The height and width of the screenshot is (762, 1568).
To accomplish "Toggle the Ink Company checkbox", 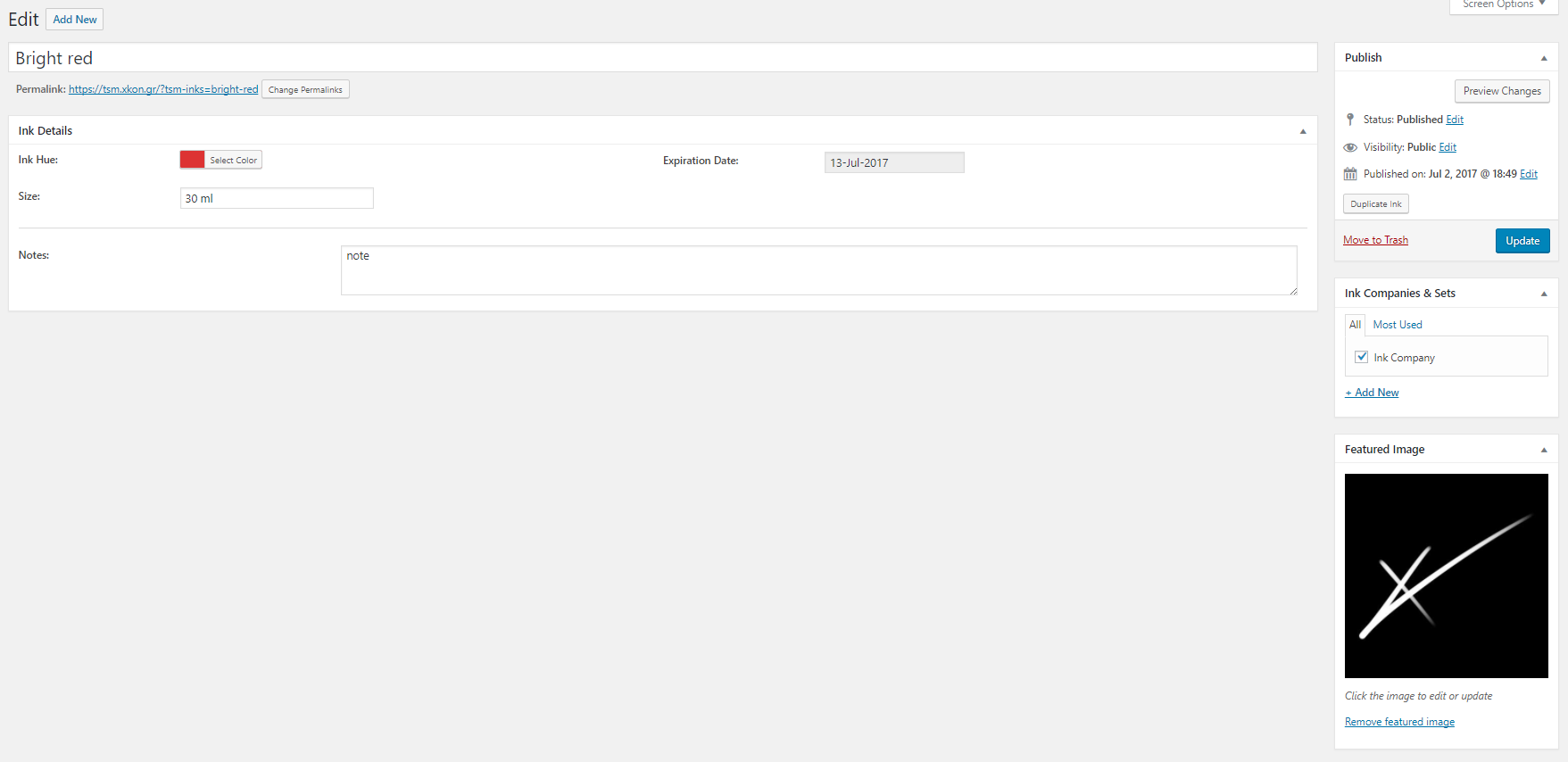I will click(x=1361, y=357).
